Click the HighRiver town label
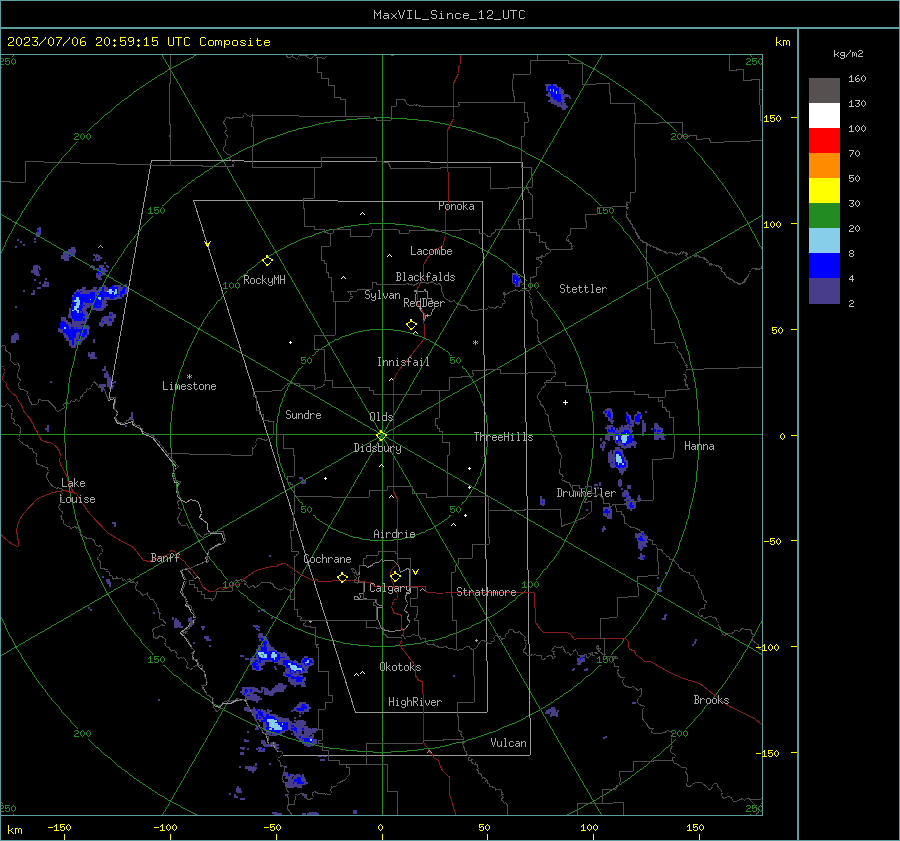900x841 pixels. click(414, 702)
